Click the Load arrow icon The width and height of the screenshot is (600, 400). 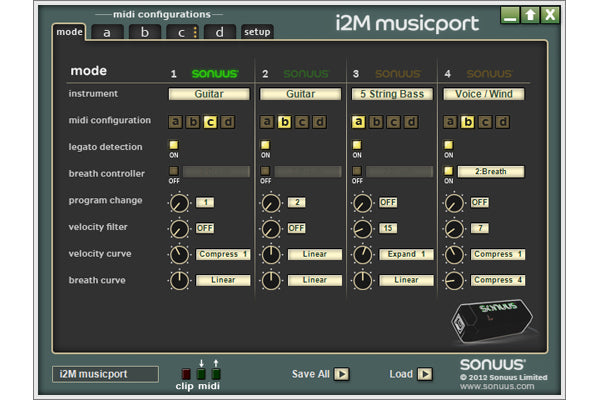coord(425,375)
